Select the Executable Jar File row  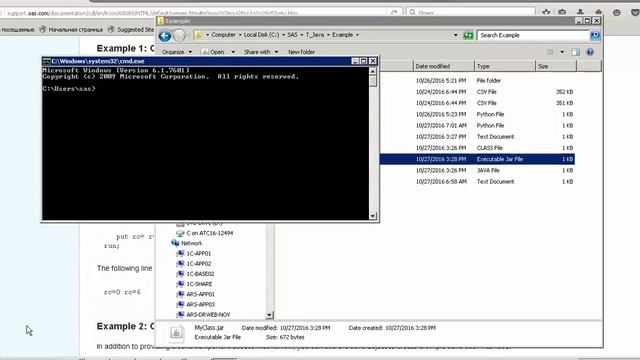click(x=477, y=159)
